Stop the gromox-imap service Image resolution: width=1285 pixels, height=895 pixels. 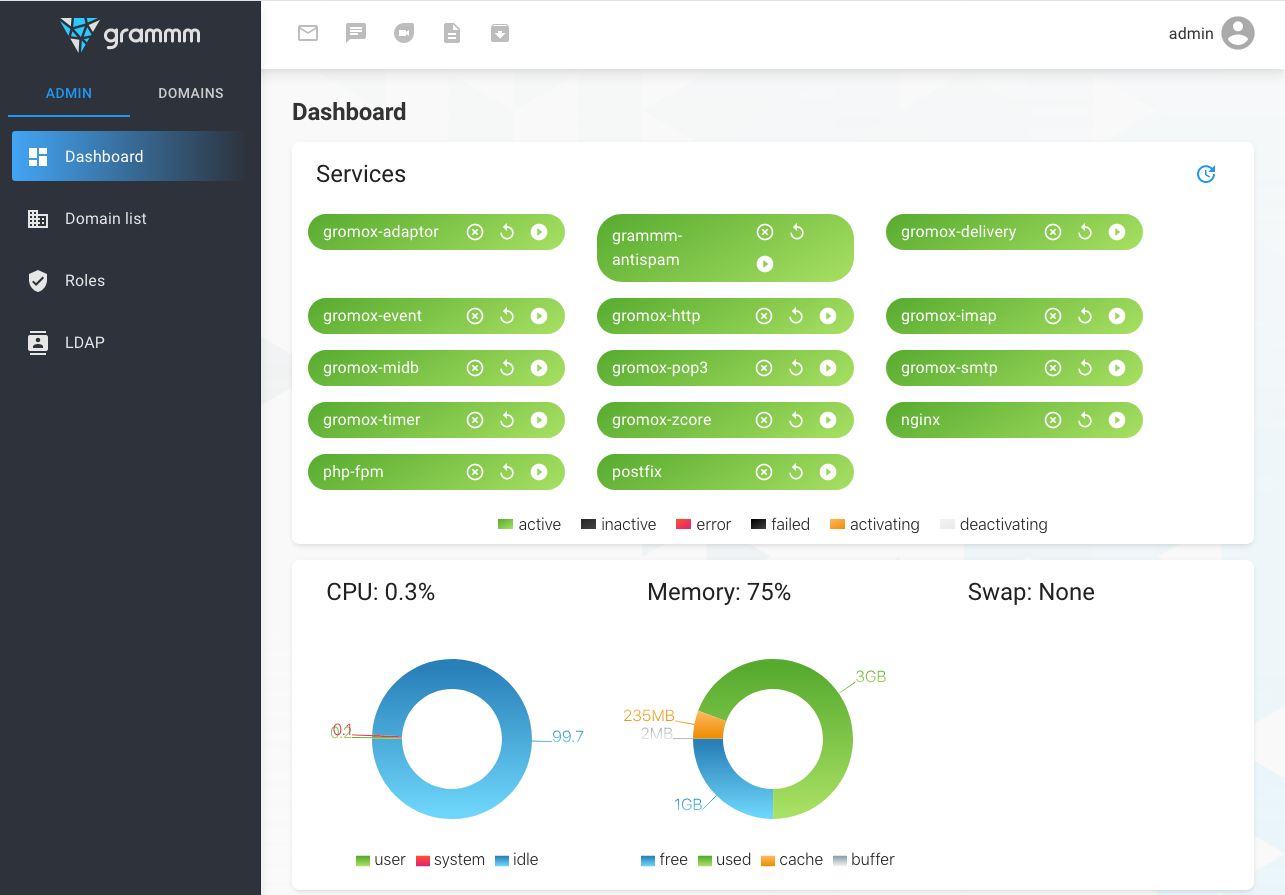pyautogui.click(x=1053, y=316)
